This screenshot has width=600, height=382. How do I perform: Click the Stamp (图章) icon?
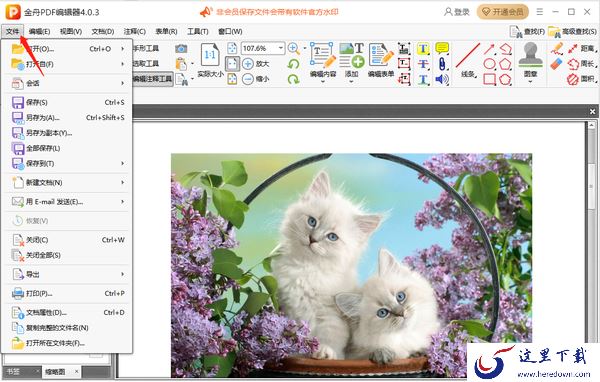(x=530, y=56)
